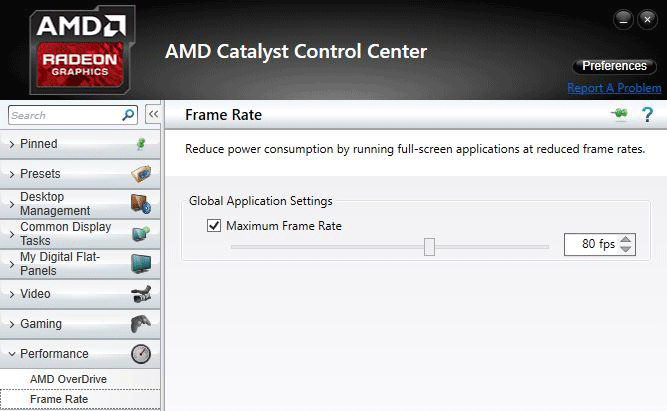Click the Maximum Frame Rate slider handle
The width and height of the screenshot is (667, 411).
point(429,246)
